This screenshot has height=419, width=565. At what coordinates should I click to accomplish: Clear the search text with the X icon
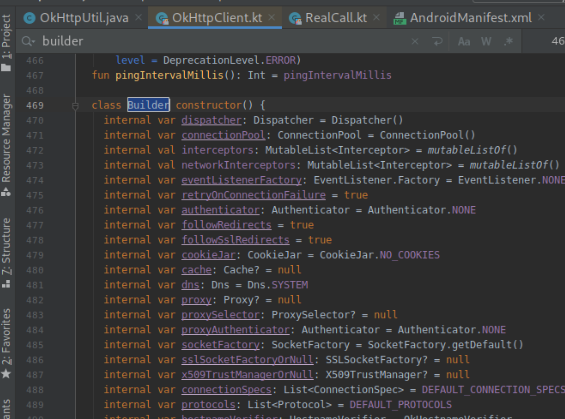pos(415,41)
